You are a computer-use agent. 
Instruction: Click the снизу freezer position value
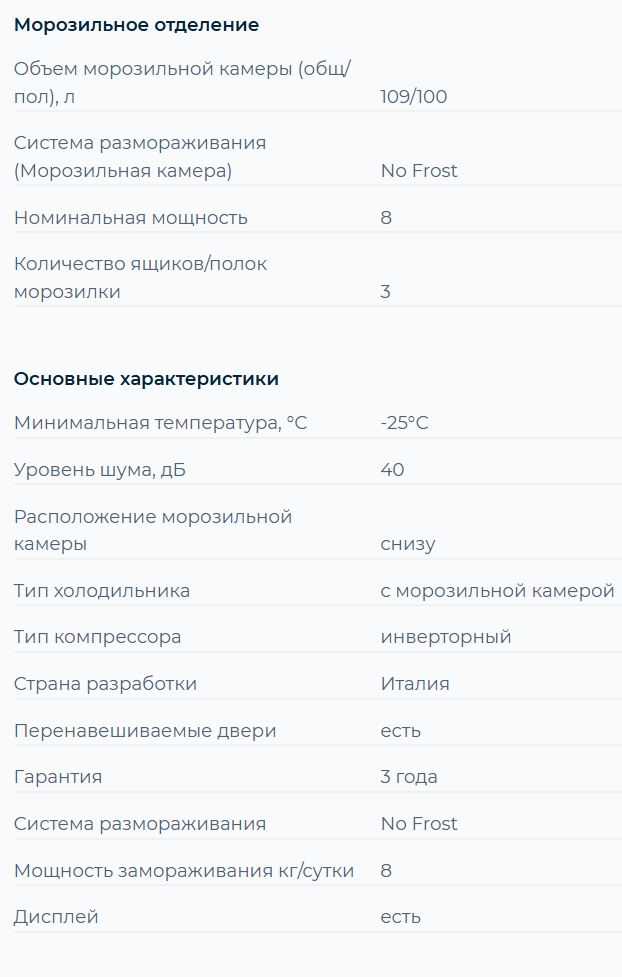coord(408,544)
